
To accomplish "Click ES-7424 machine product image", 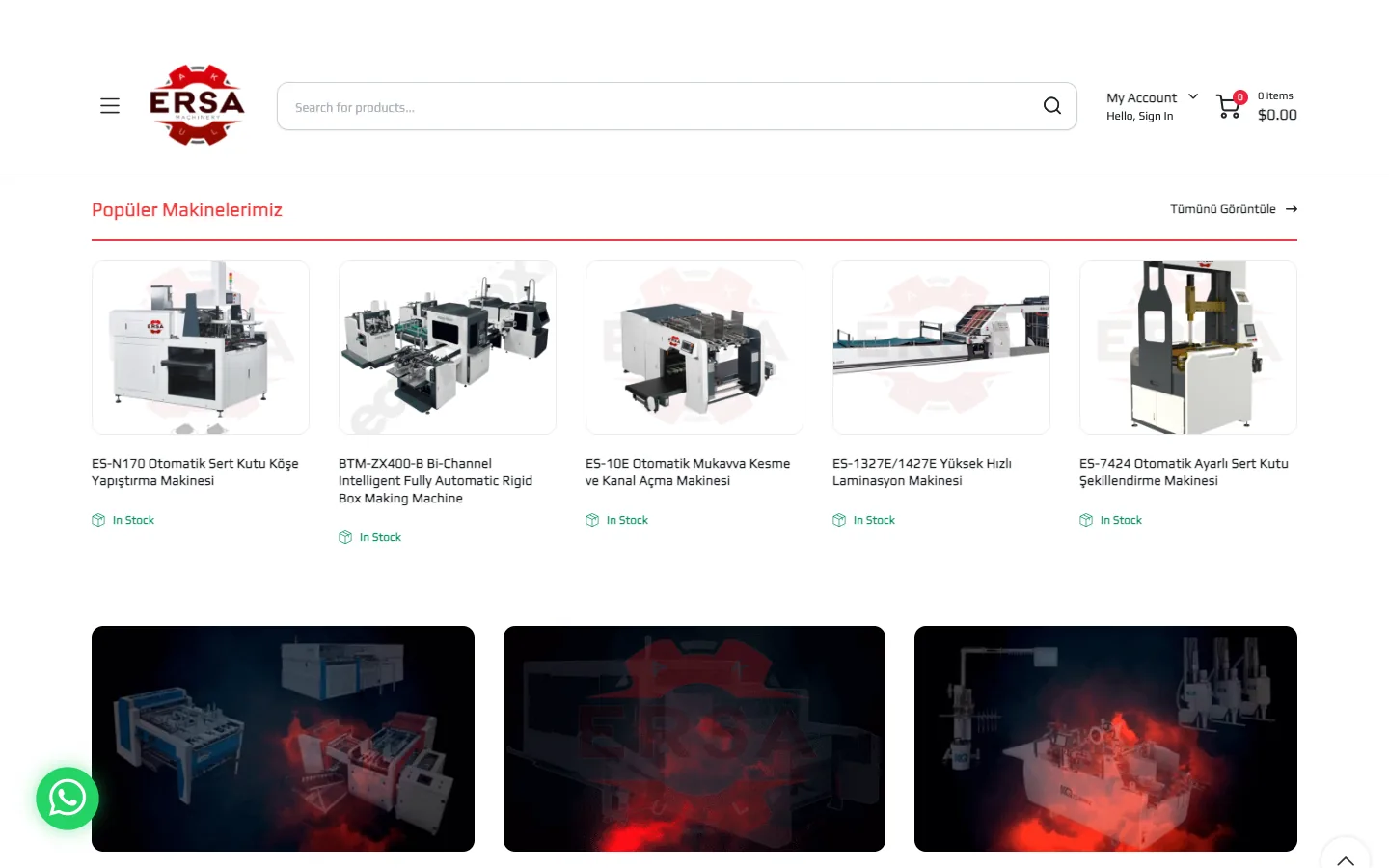I will tap(1188, 347).
